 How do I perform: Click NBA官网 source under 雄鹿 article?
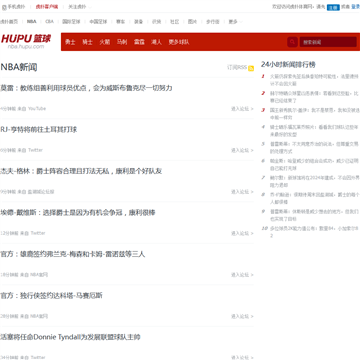pos(39,275)
